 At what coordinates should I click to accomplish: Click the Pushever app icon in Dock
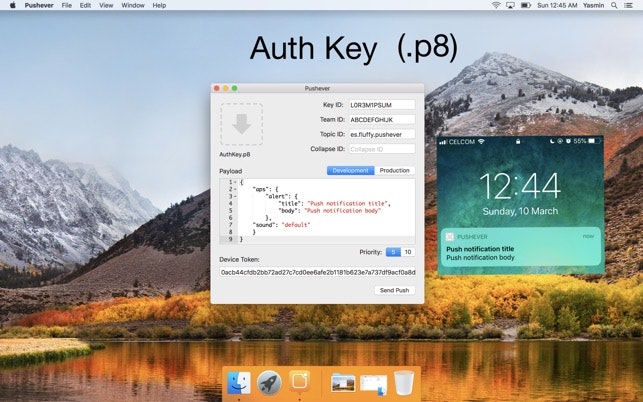[x=300, y=382]
